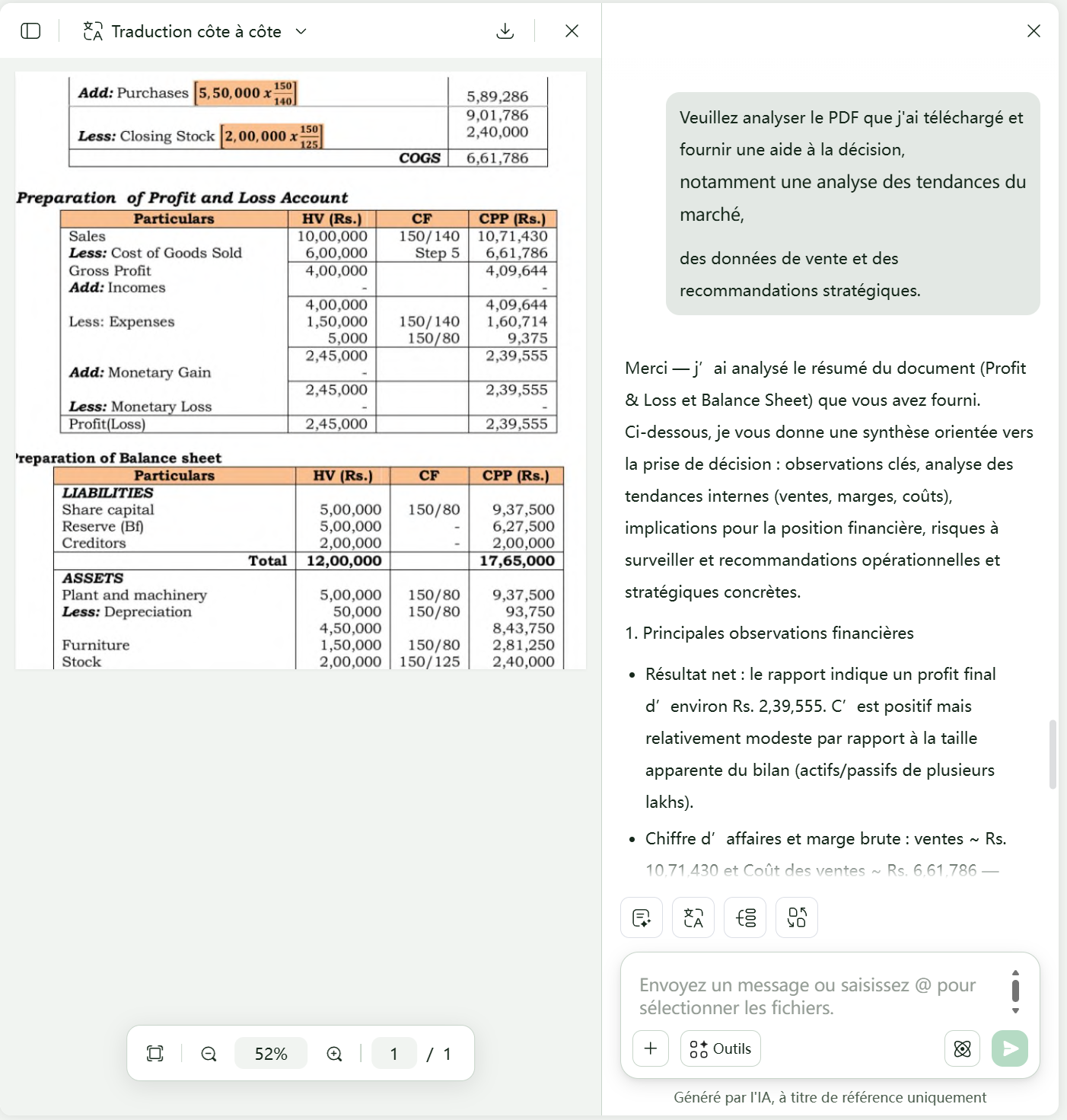Enable the deep thinking atom toggle
The height and width of the screenshot is (1120, 1067).
pyautogui.click(x=962, y=1048)
